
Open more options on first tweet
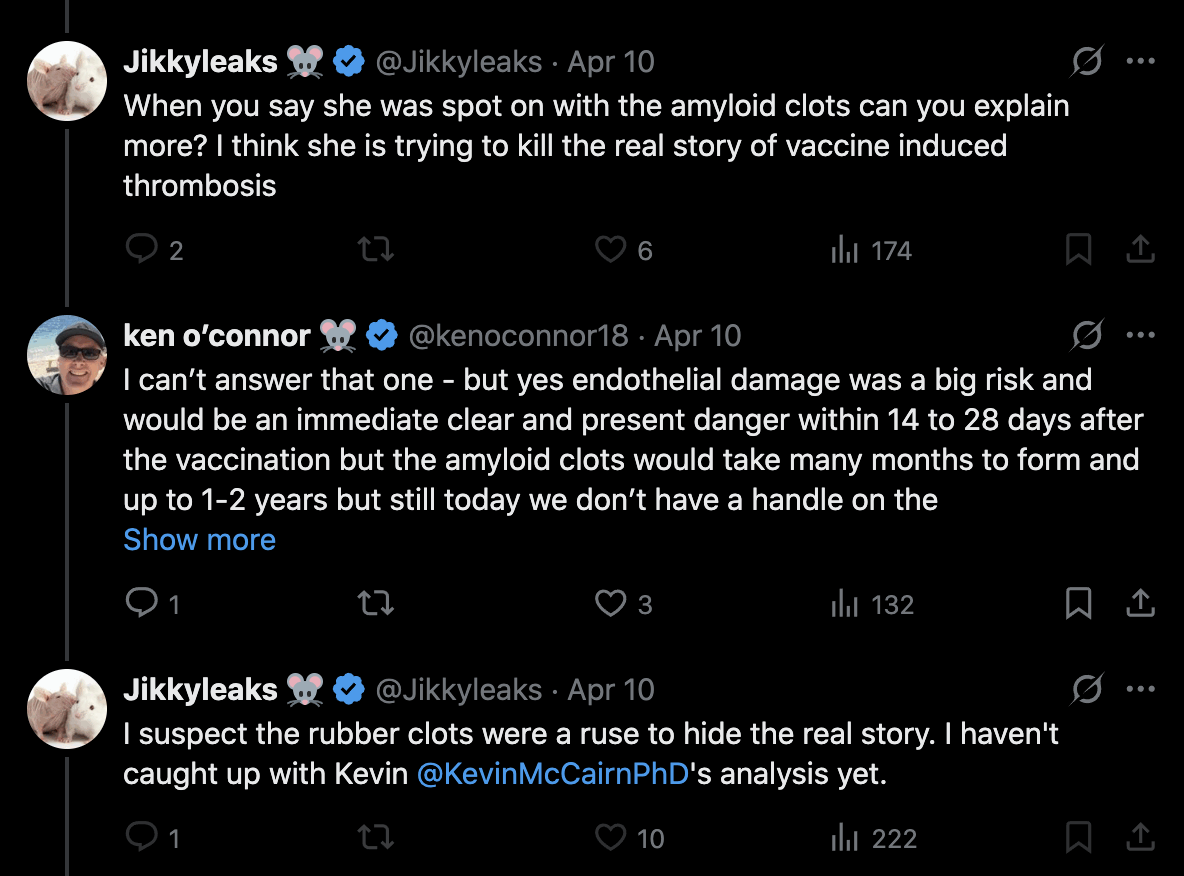(x=1140, y=62)
